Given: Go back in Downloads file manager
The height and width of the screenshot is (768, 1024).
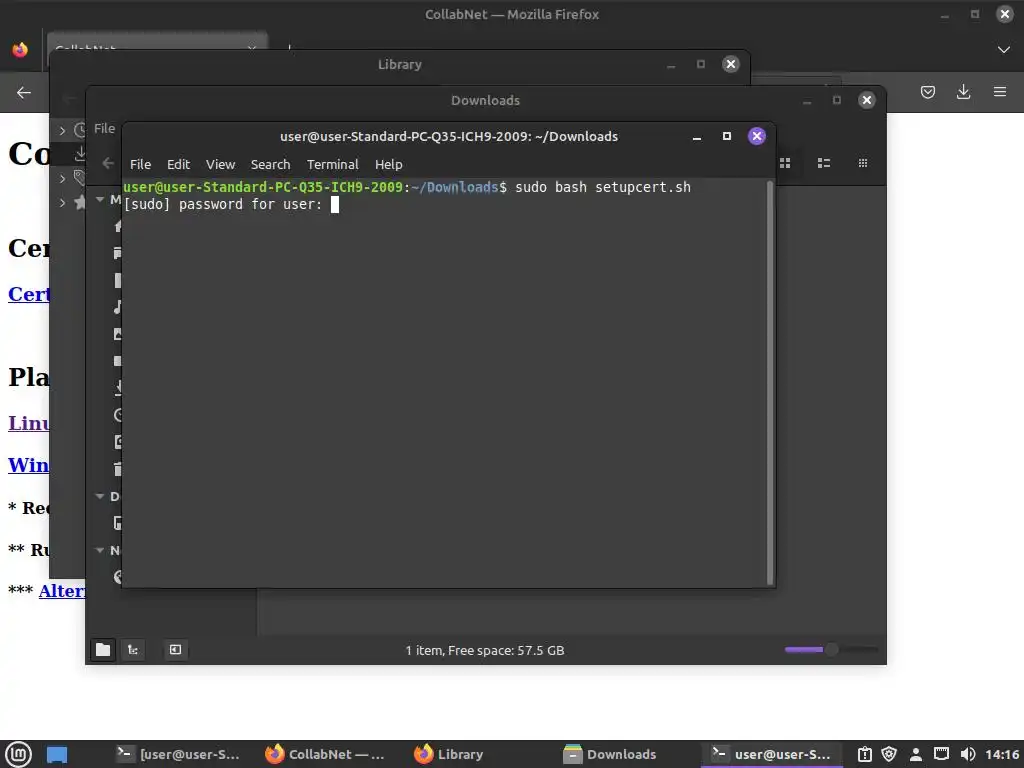Looking at the screenshot, I should point(108,163).
